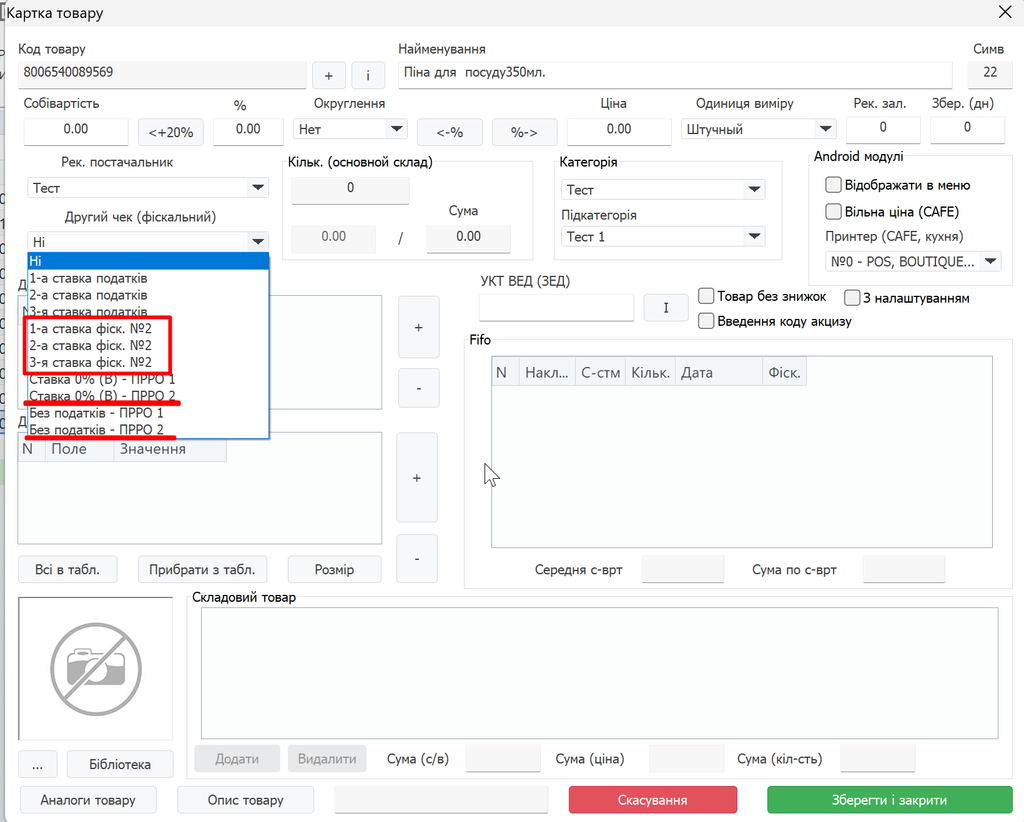The image size is (1024, 822).
Task: Click the 'Розмір' button
Action: [334, 569]
